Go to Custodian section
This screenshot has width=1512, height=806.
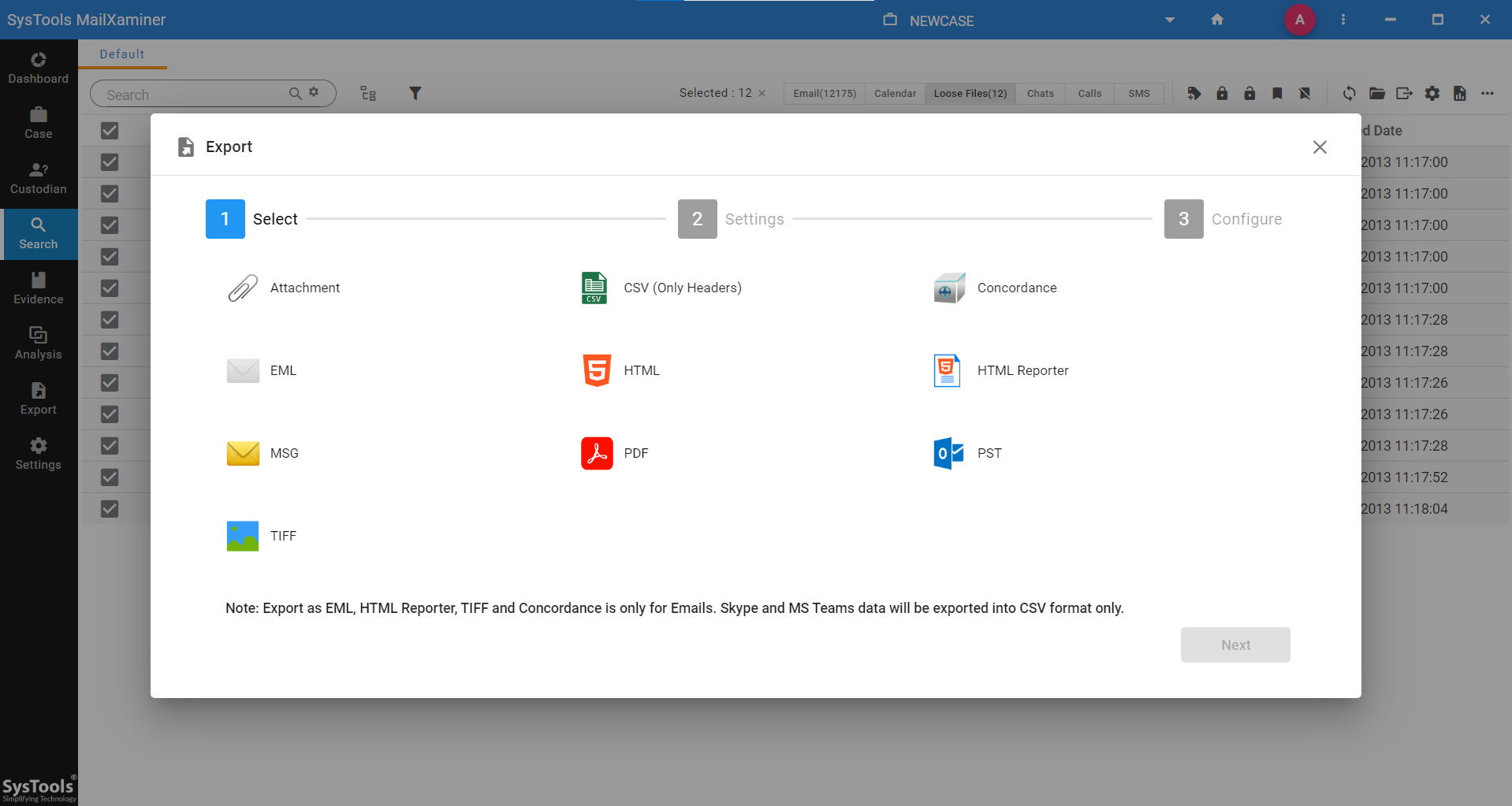(x=39, y=179)
